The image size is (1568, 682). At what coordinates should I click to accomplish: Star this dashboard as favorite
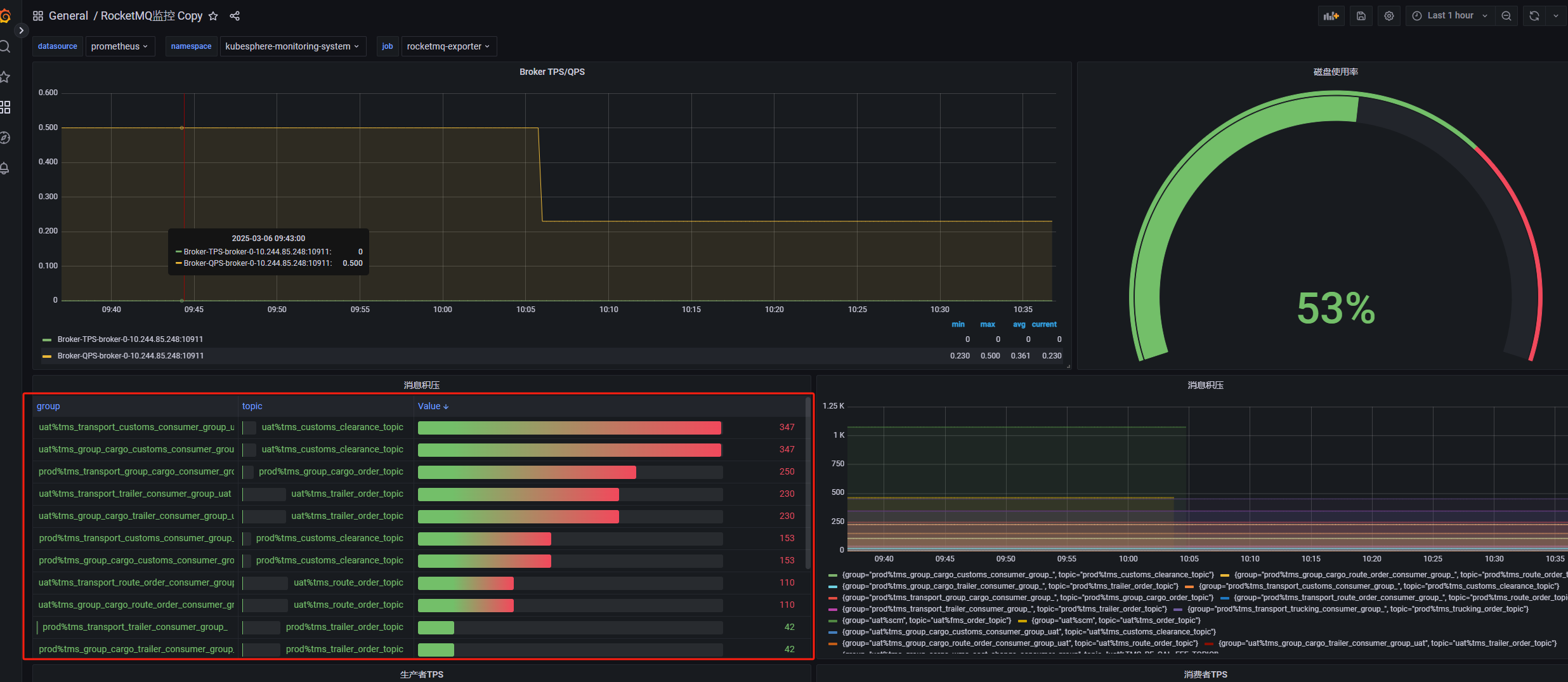tap(213, 16)
